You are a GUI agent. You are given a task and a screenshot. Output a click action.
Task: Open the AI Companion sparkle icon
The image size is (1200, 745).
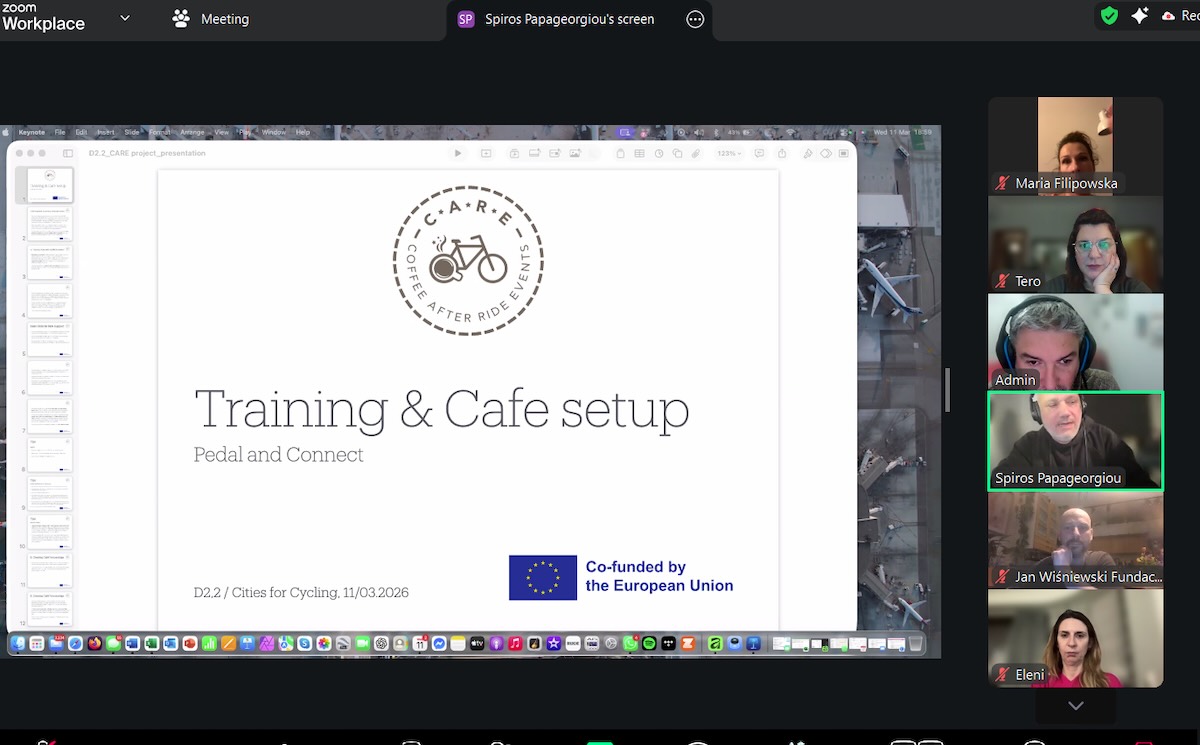click(x=1139, y=16)
